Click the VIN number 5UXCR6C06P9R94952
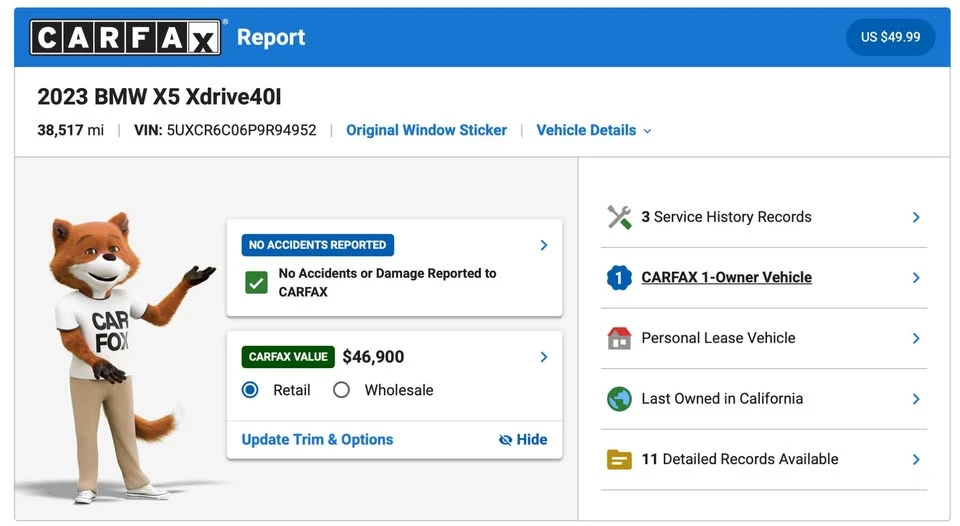 241,130
